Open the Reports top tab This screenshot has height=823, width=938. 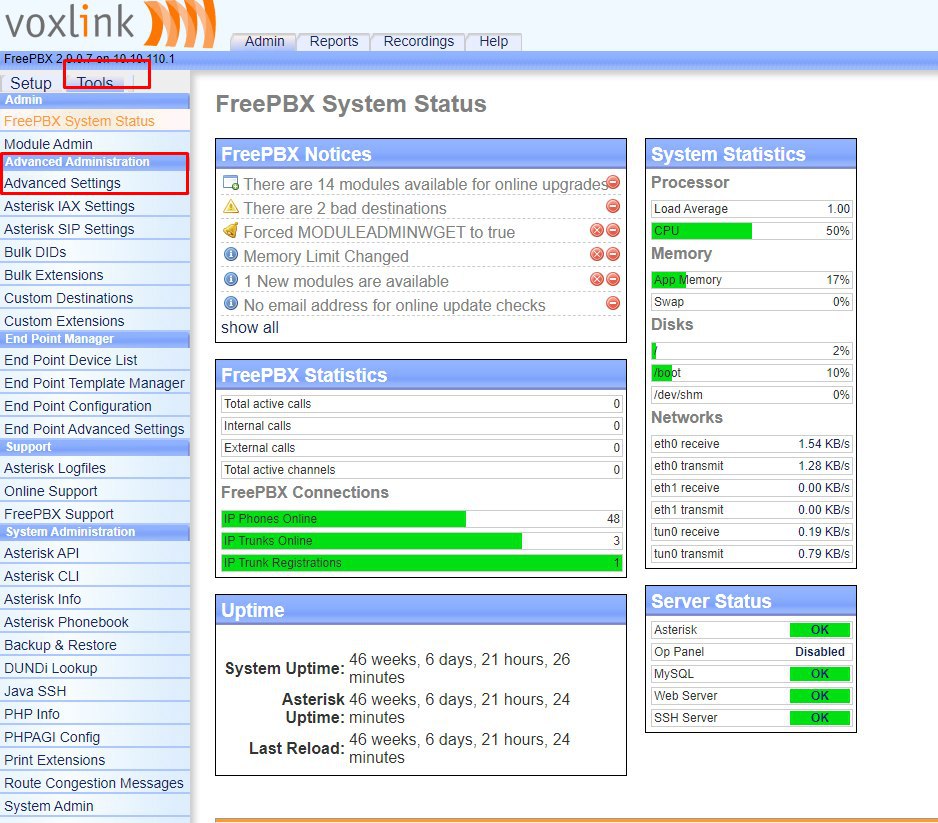pyautogui.click(x=334, y=41)
